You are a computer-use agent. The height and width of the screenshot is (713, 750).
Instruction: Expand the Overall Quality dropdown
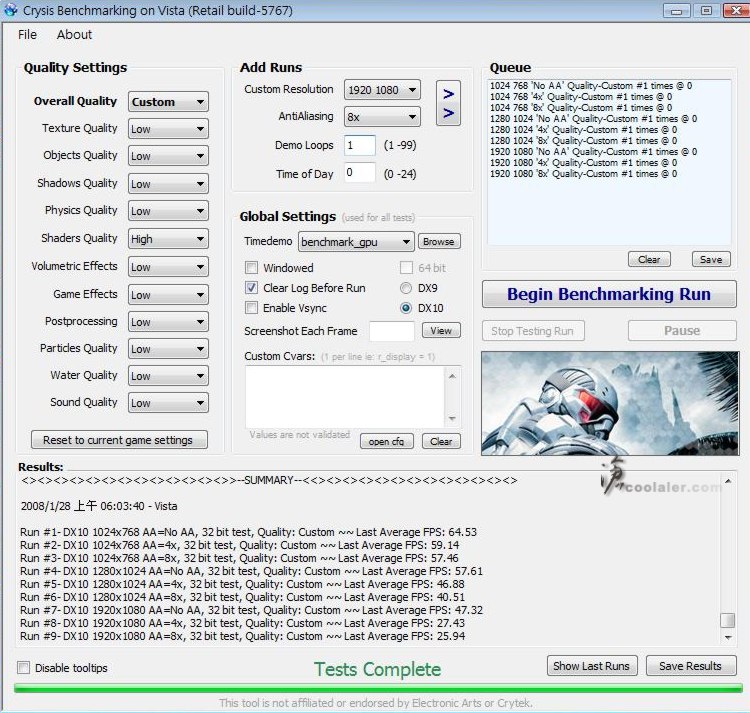168,102
